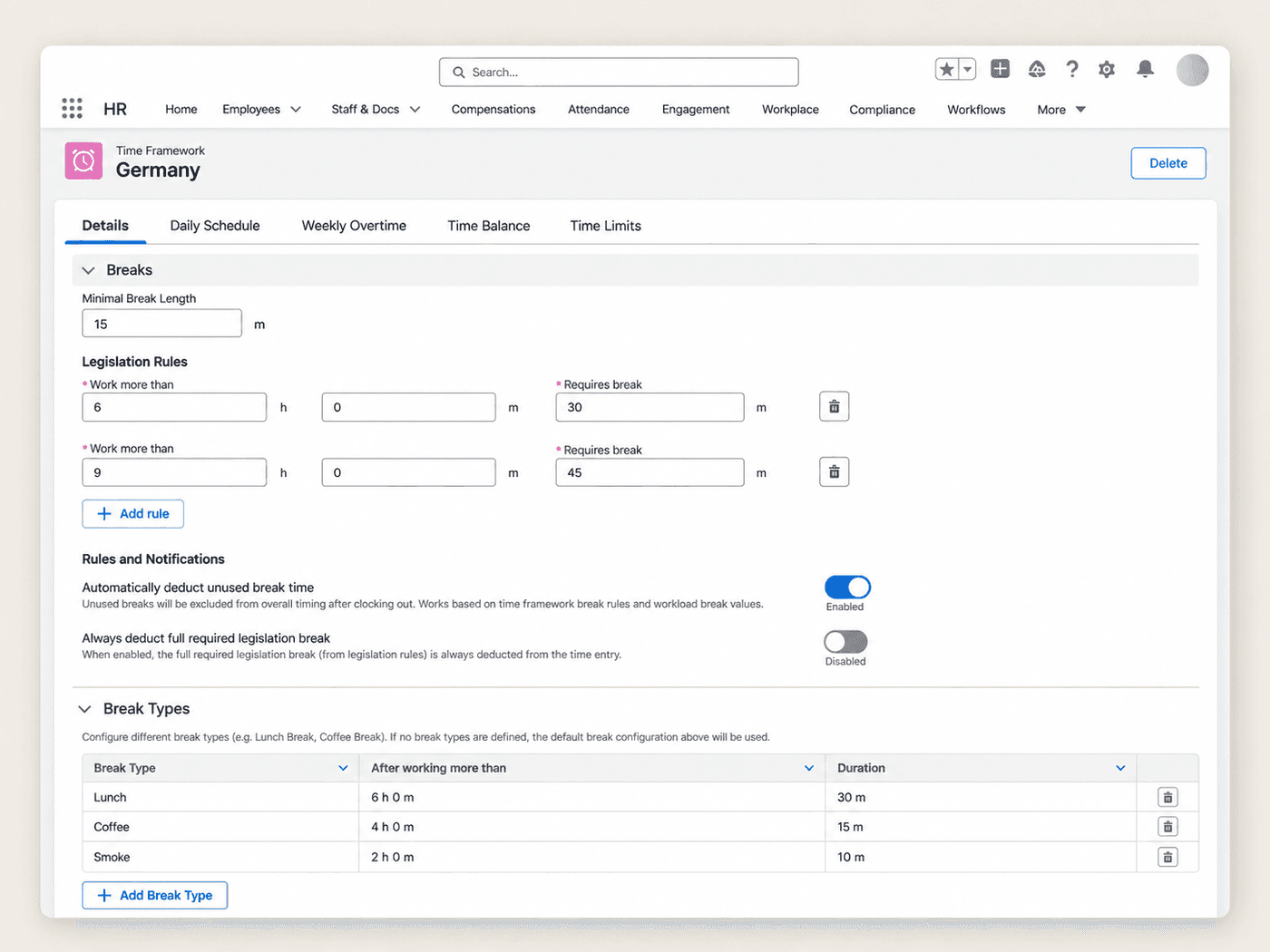Click the search magnifier icon
Viewport: 1270px width, 952px height.
tap(459, 73)
